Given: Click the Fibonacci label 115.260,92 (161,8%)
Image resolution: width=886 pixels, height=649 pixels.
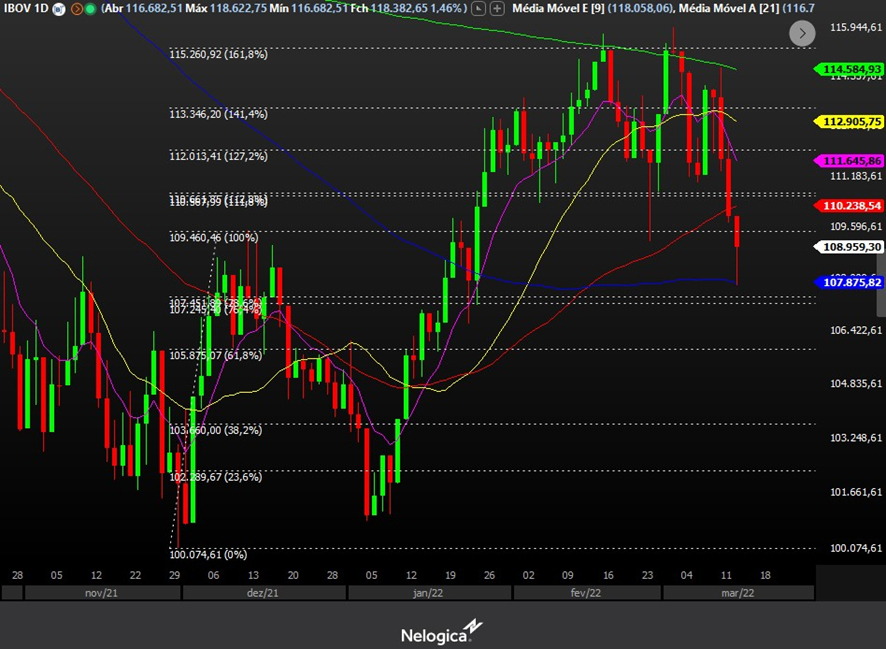Looking at the screenshot, I should [218, 55].
